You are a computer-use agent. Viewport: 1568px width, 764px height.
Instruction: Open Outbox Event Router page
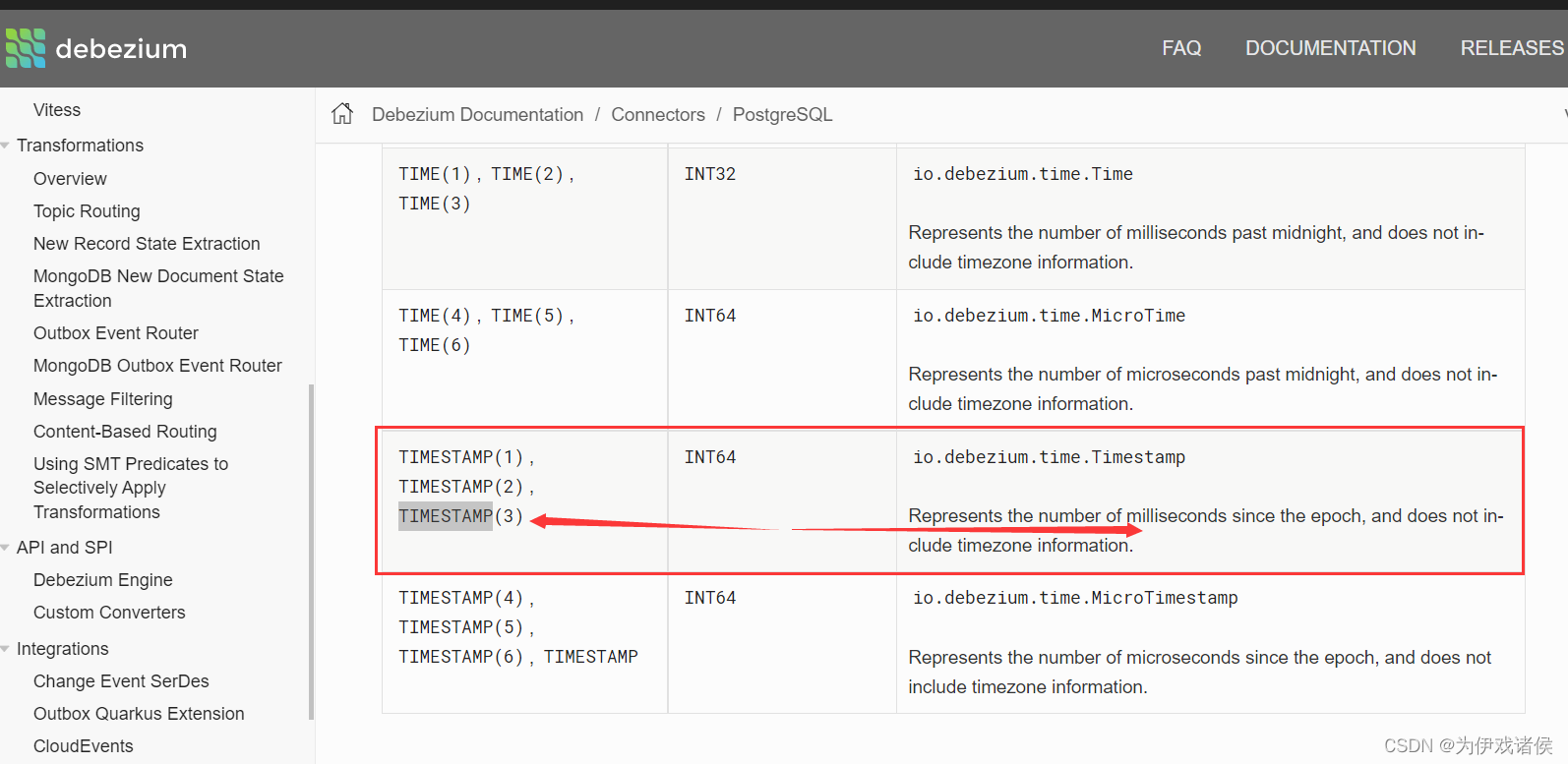point(116,333)
